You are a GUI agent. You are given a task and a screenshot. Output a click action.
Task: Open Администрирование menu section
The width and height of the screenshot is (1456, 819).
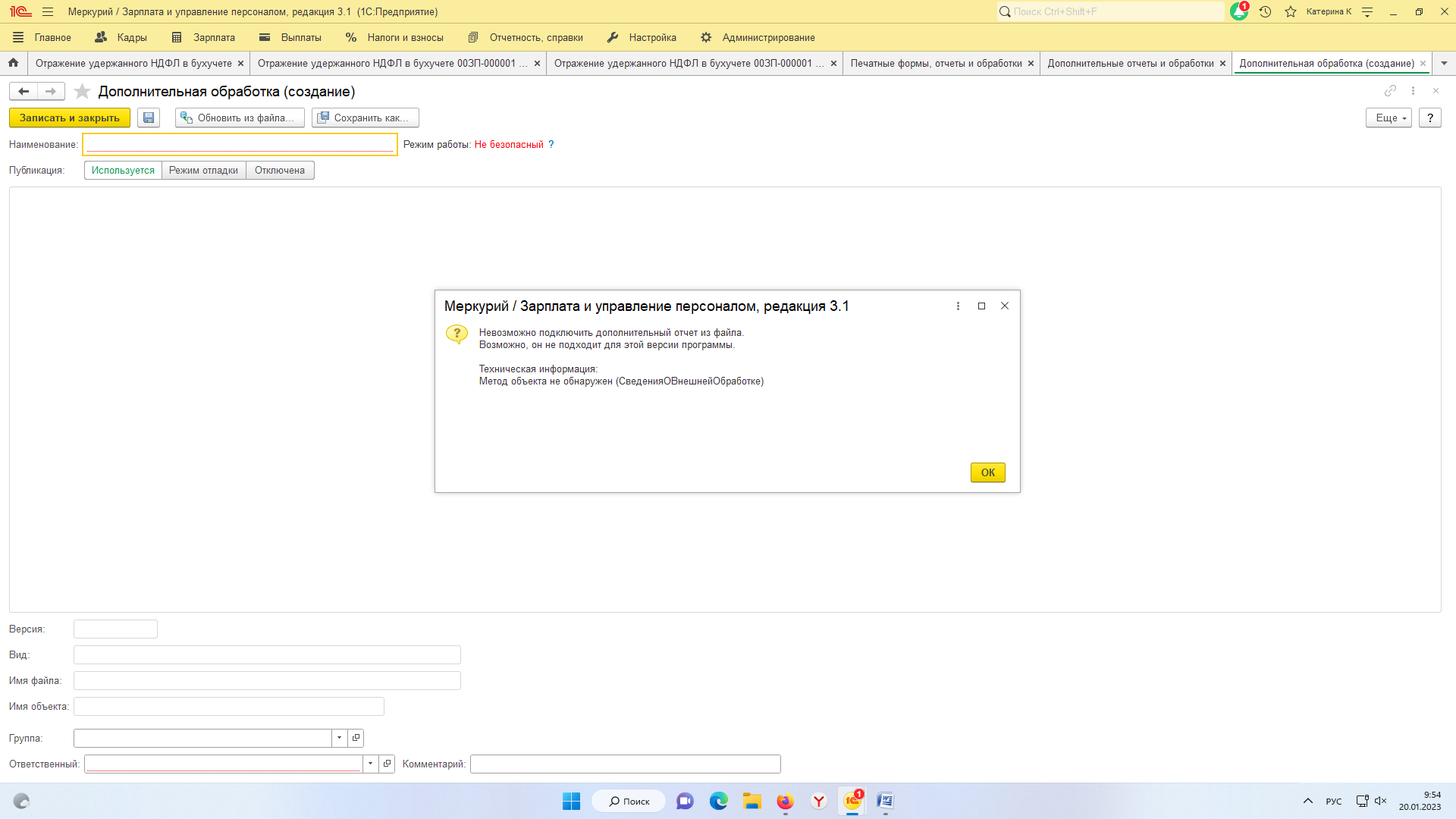pos(758,37)
